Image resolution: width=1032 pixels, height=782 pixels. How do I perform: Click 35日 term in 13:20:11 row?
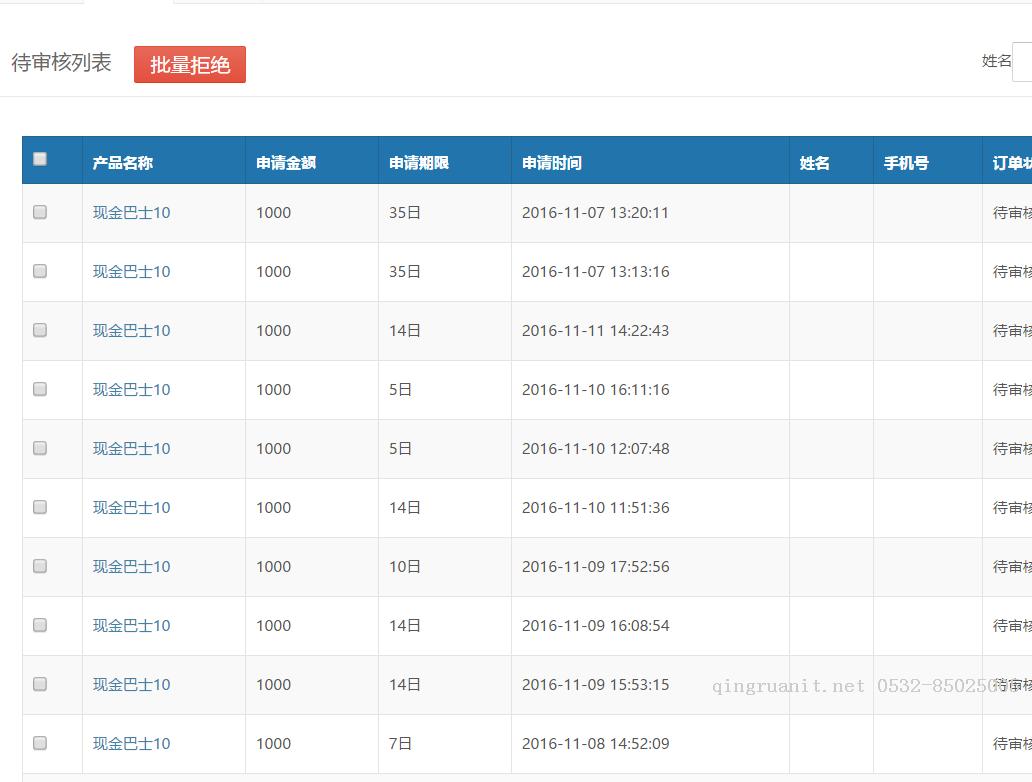coord(405,213)
